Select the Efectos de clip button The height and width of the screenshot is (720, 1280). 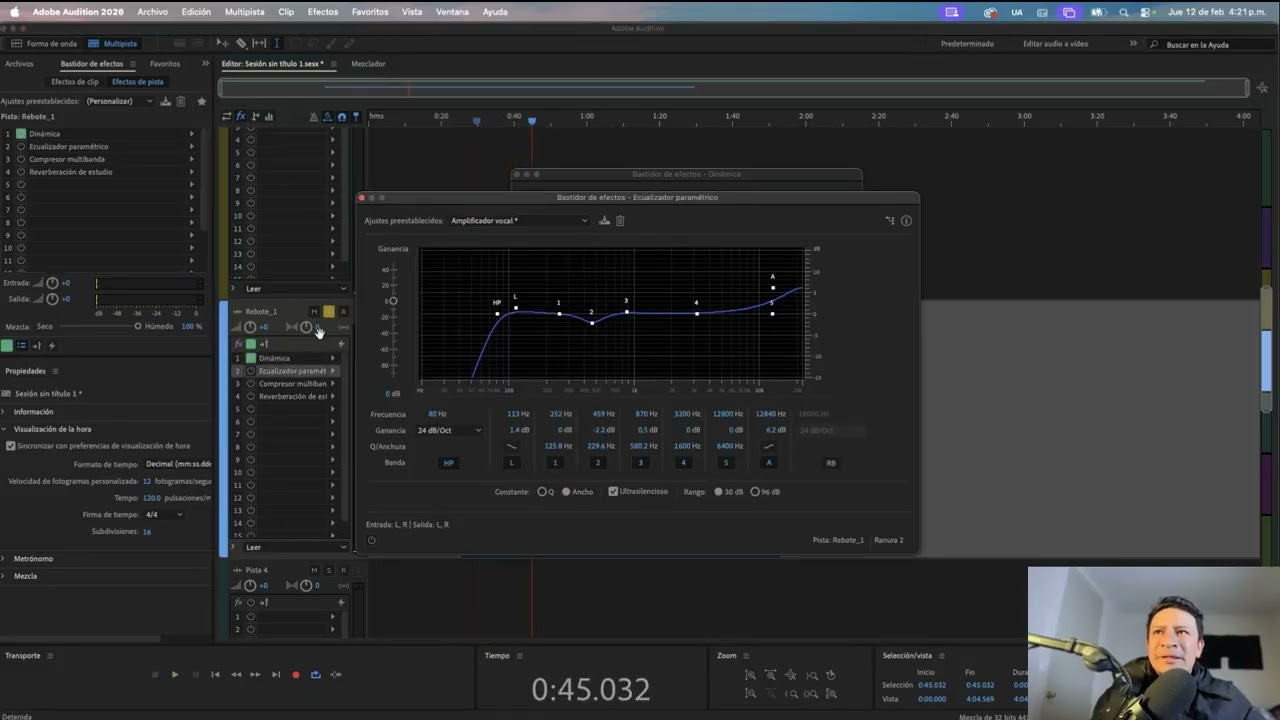pyautogui.click(x=75, y=82)
